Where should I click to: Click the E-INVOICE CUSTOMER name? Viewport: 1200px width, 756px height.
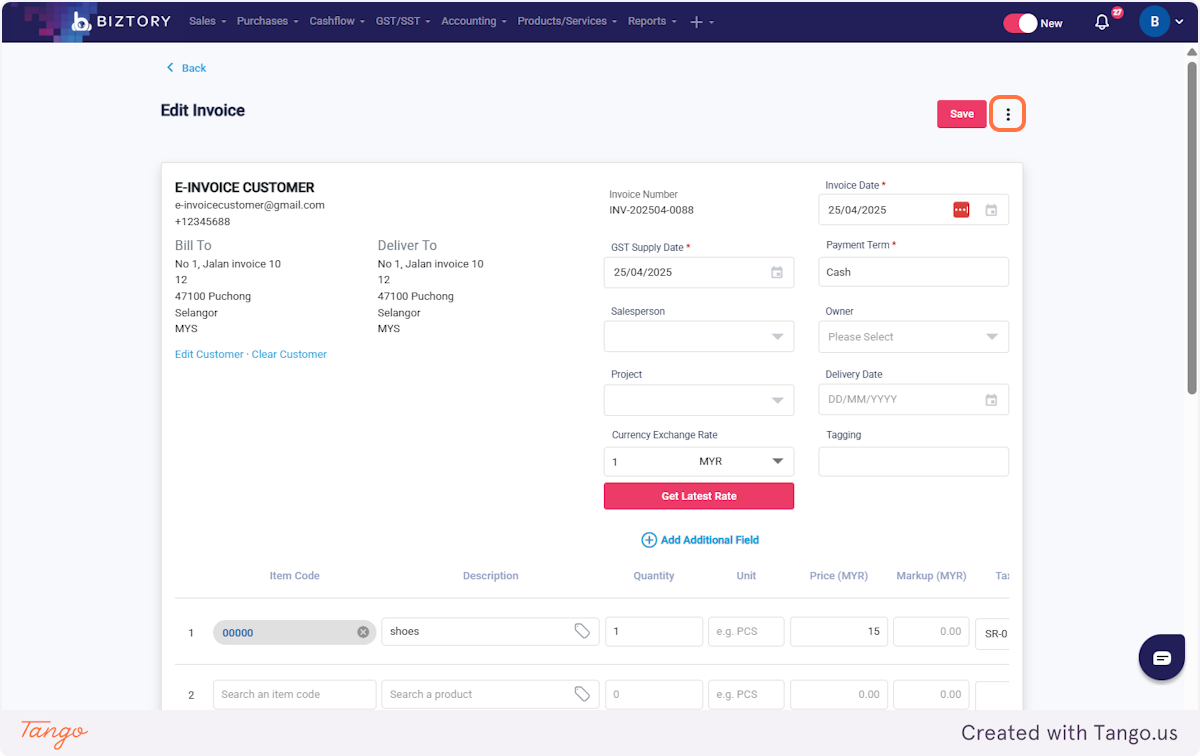click(x=245, y=187)
